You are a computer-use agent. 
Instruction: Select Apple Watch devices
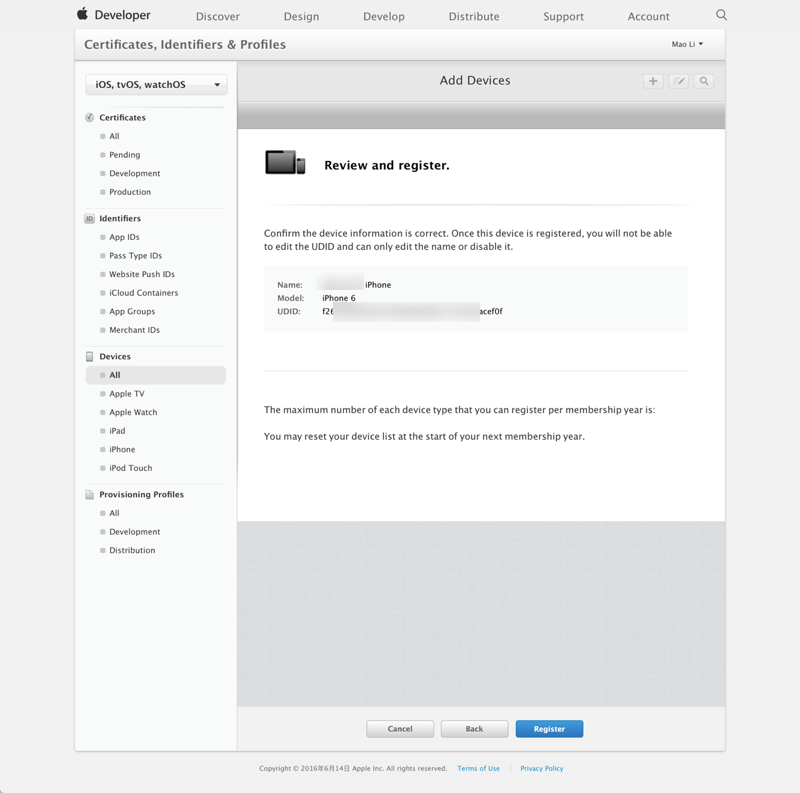click(x=133, y=412)
